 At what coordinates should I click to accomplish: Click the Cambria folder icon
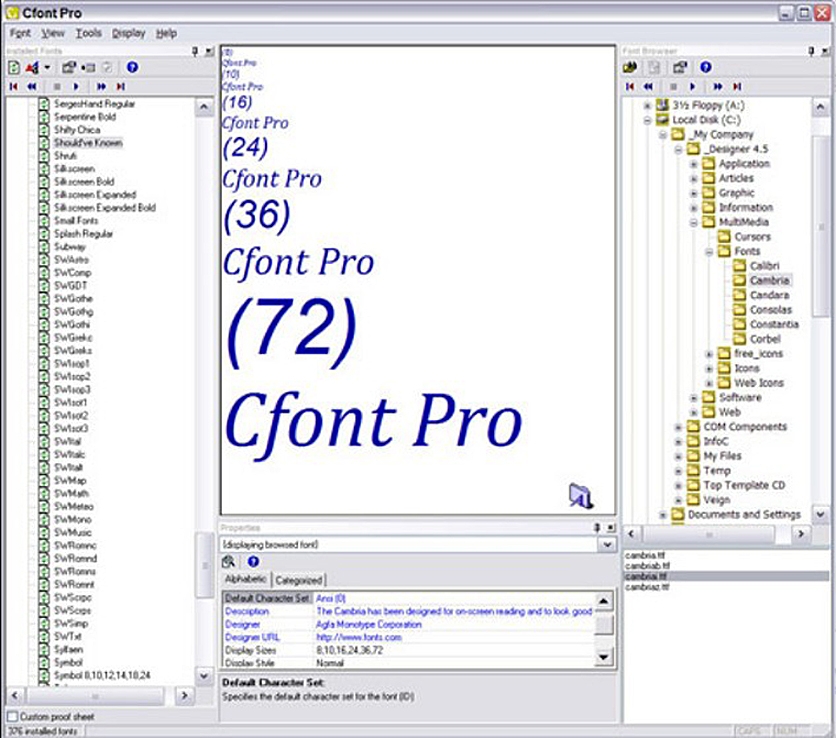(x=739, y=280)
